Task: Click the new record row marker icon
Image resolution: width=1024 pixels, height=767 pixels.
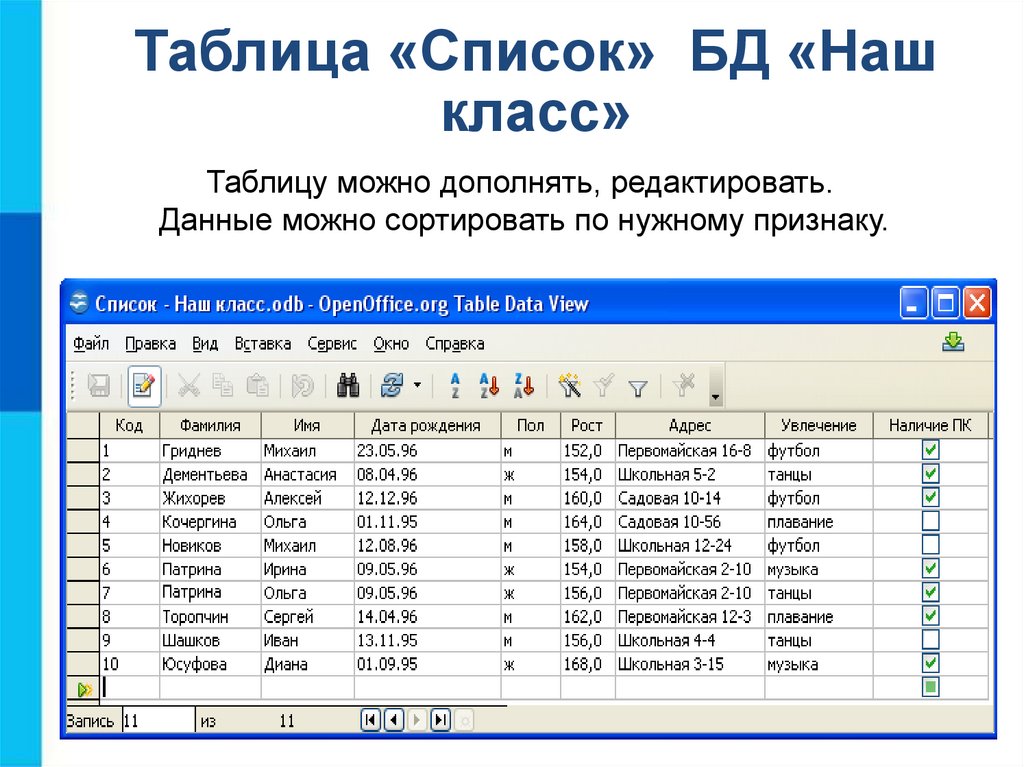Action: tap(84, 689)
